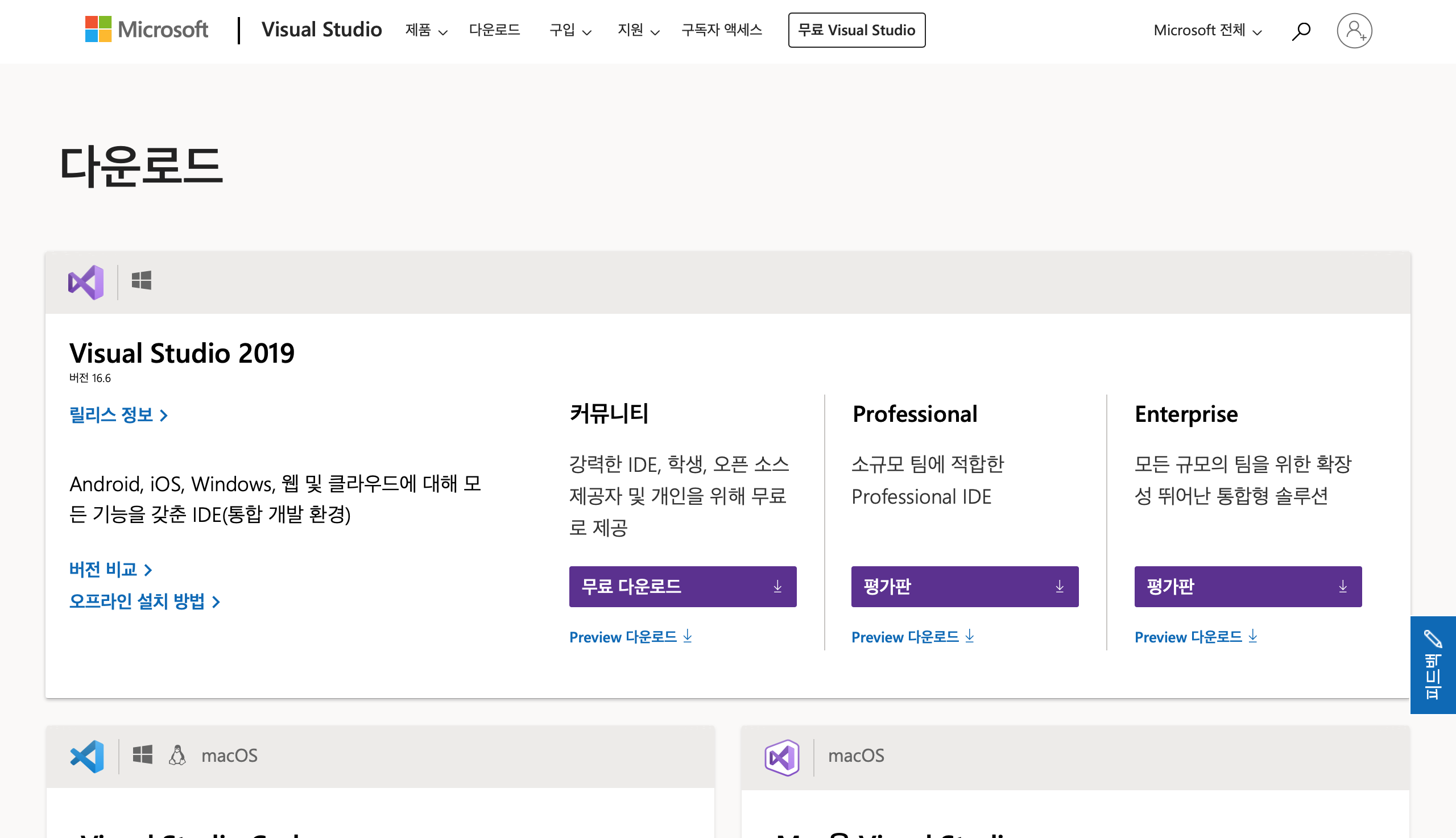Click the purple Visual Studio 2019 logo
The width and height of the screenshot is (1456, 838).
tap(86, 282)
